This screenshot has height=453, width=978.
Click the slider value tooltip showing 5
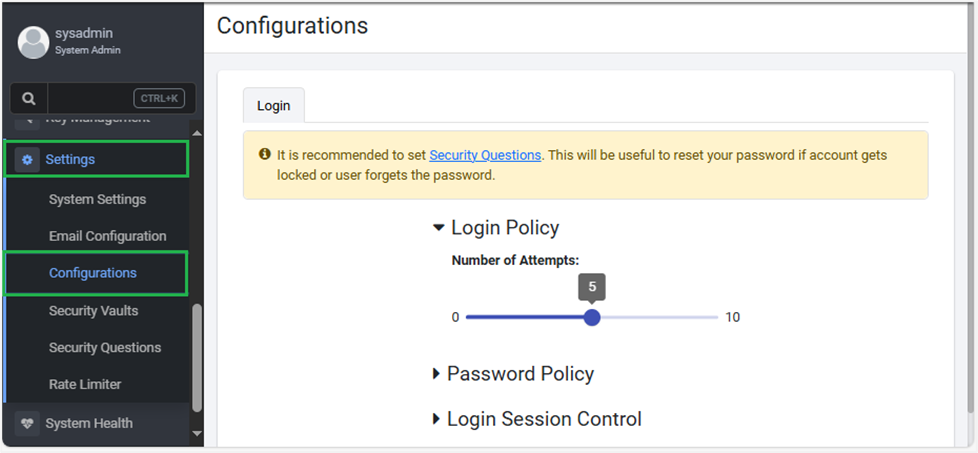point(592,287)
